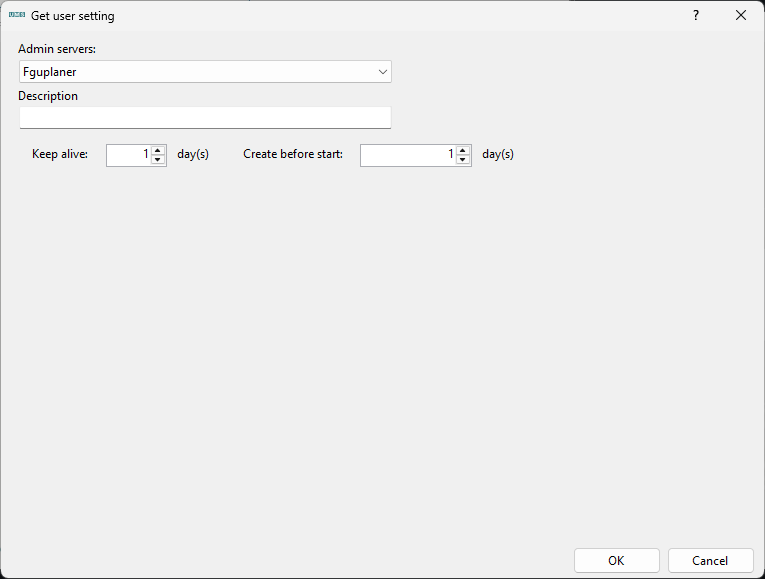Click the application icon in title bar

point(17,16)
